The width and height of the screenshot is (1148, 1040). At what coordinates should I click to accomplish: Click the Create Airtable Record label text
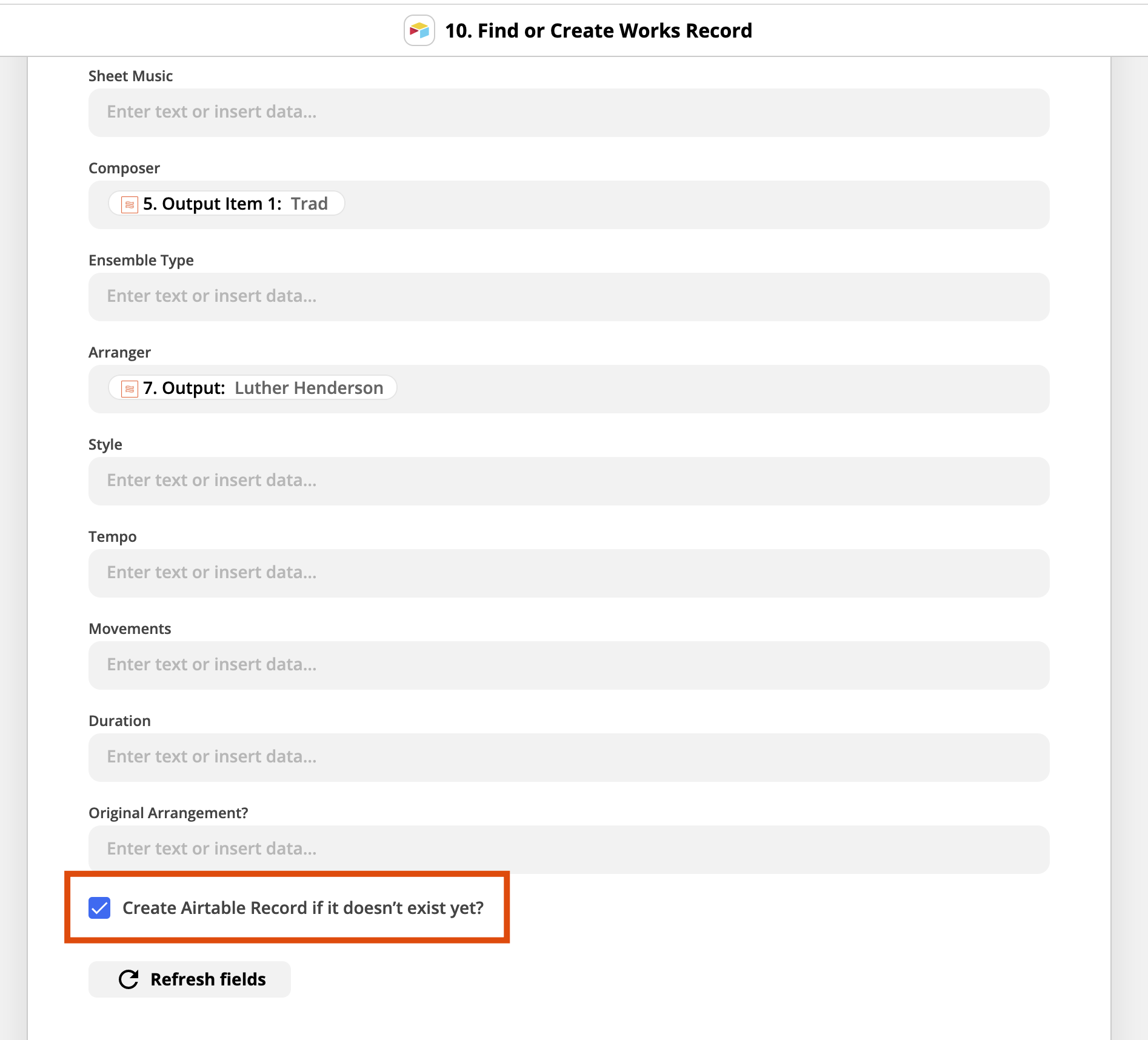coord(303,908)
